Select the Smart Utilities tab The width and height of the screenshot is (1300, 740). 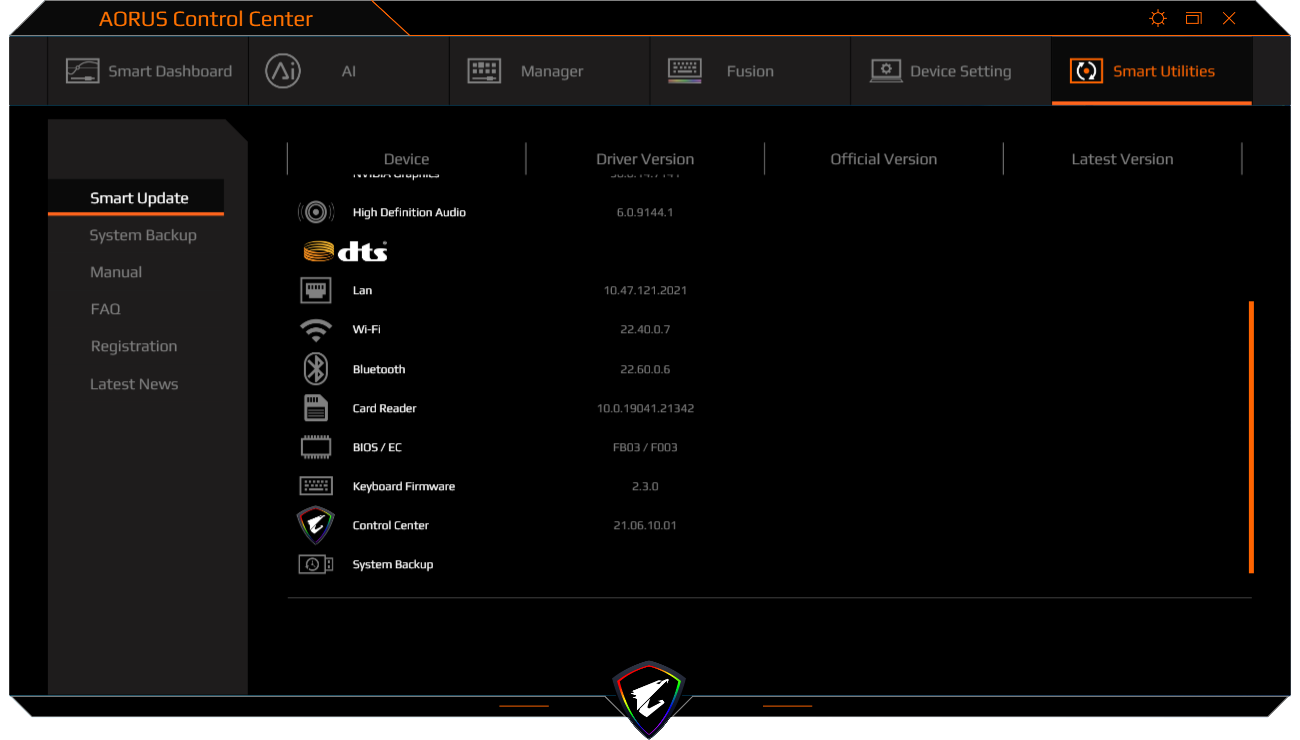(1152, 71)
